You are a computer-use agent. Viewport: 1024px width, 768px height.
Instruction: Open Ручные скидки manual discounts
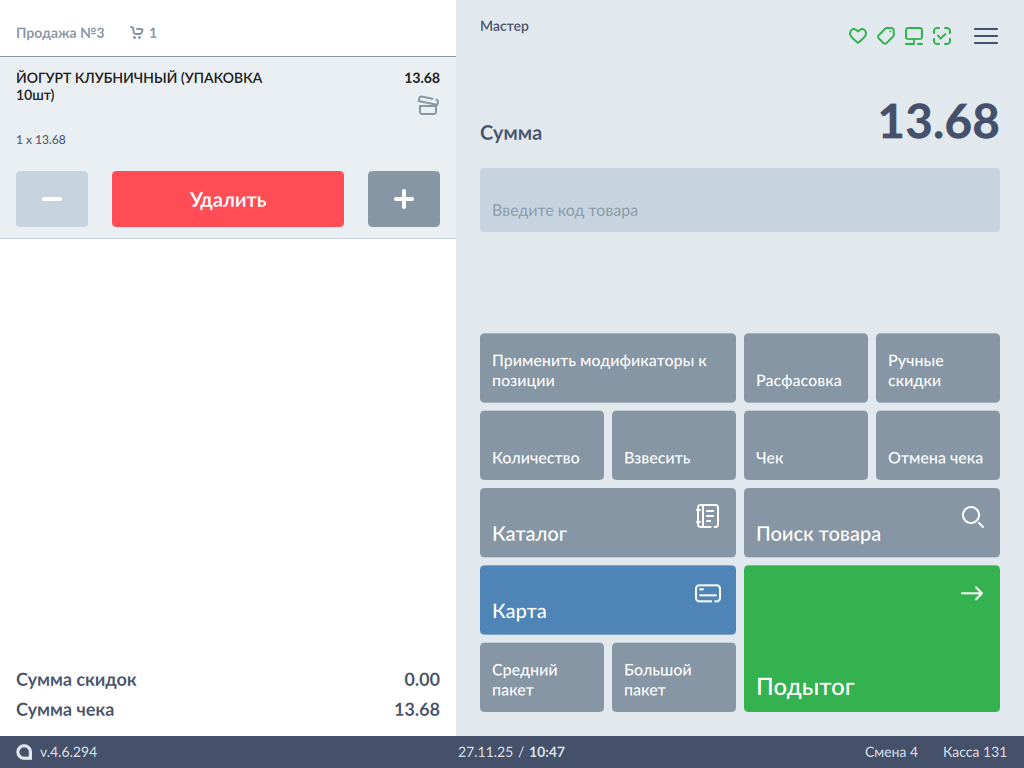coord(938,368)
